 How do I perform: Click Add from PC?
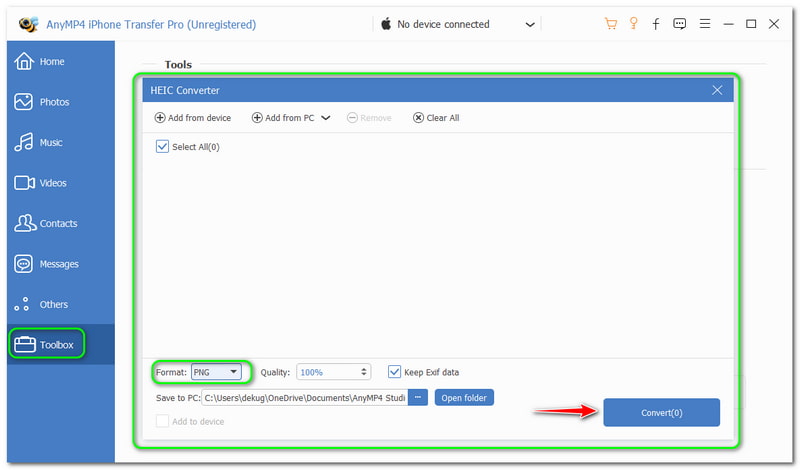[x=283, y=118]
